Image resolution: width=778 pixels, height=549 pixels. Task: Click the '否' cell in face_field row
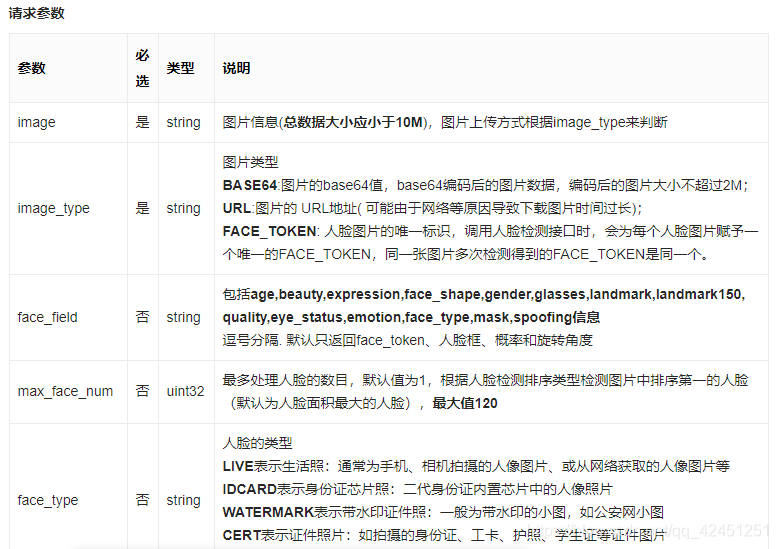point(142,317)
